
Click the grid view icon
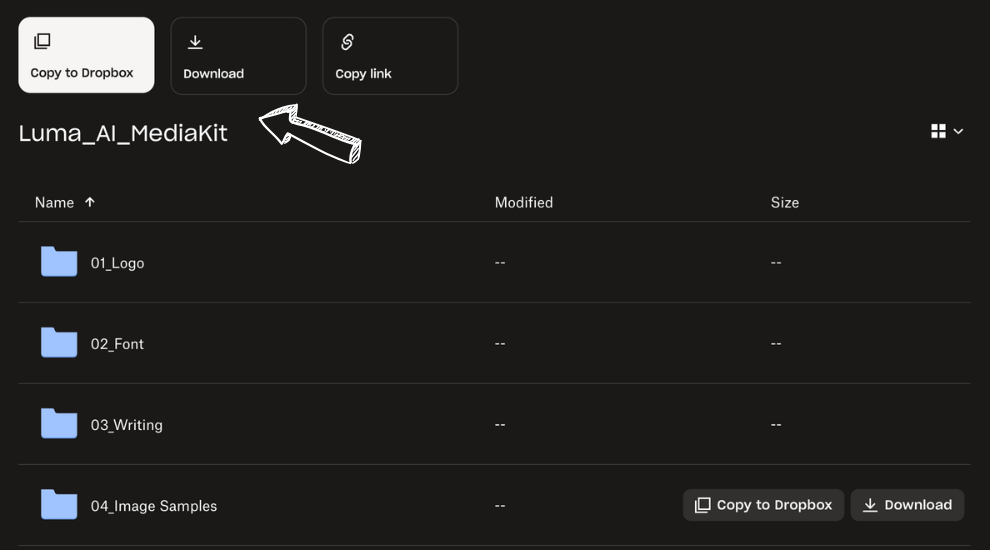(938, 131)
